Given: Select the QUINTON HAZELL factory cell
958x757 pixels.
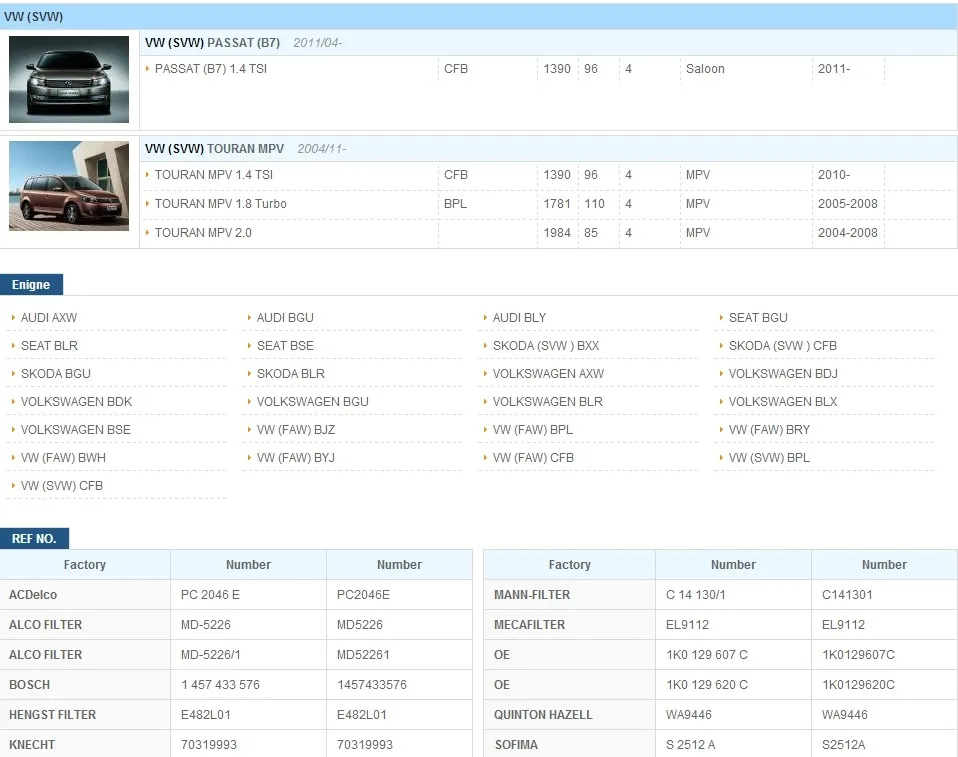Looking at the screenshot, I should pos(569,715).
